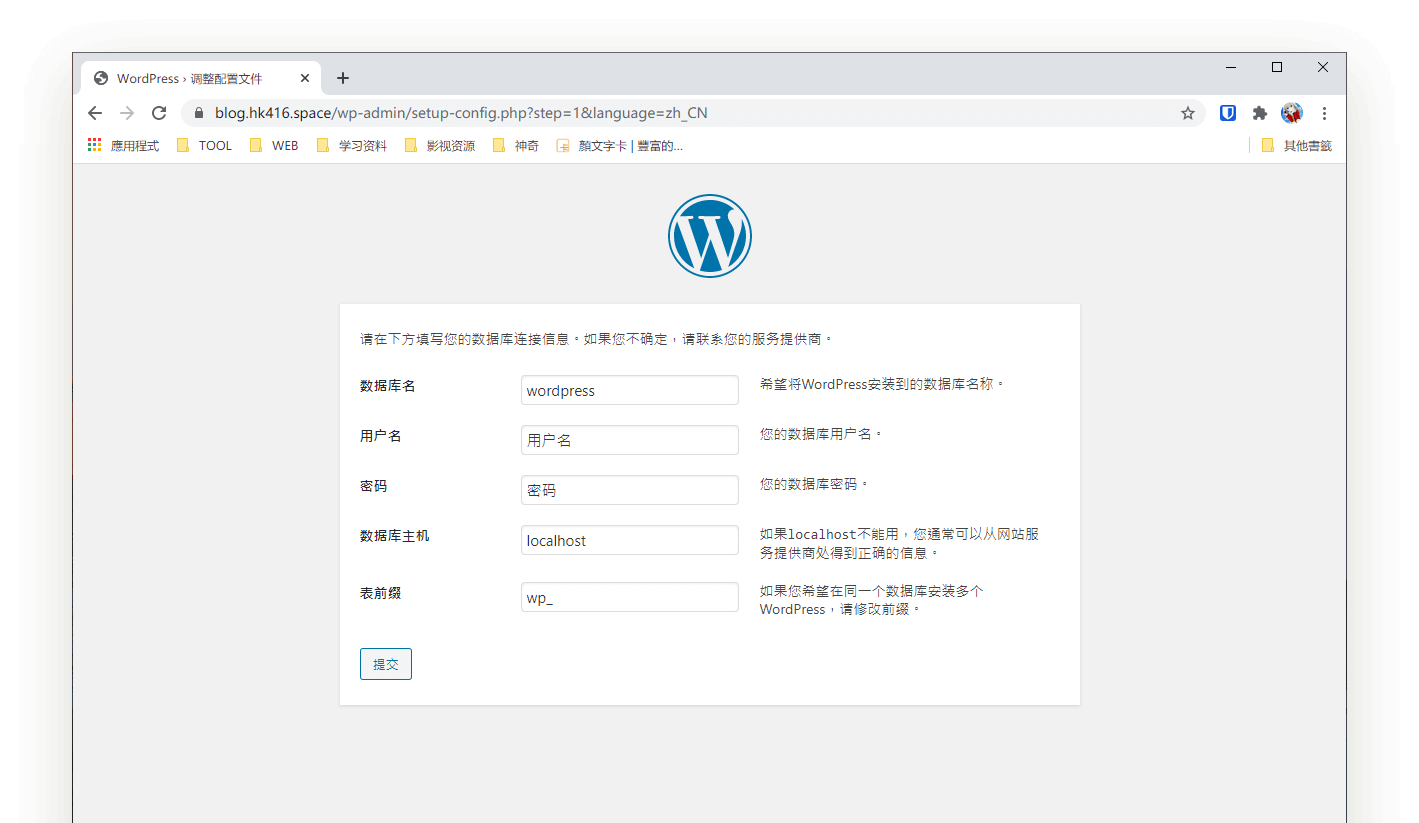Click the 提交 submit button
This screenshot has width=1419, height=823.
coord(386,664)
